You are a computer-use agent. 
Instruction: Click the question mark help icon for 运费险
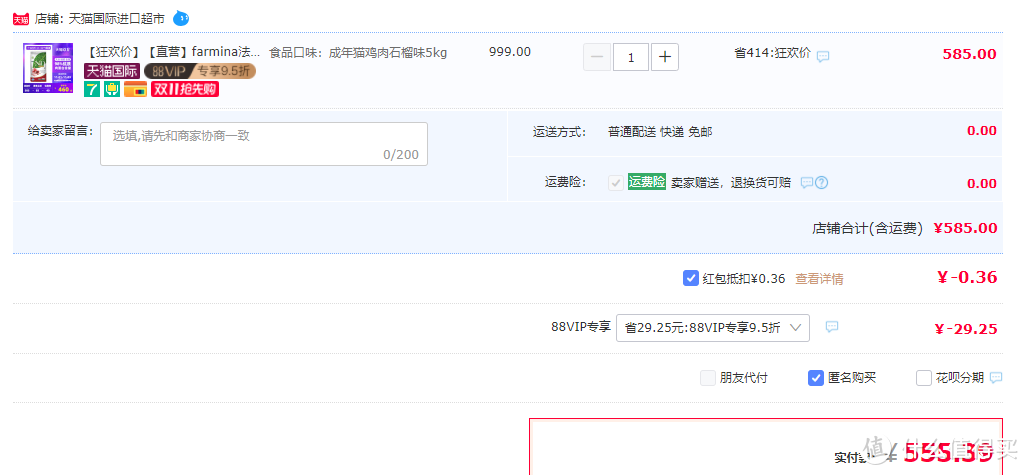pyautogui.click(x=821, y=183)
